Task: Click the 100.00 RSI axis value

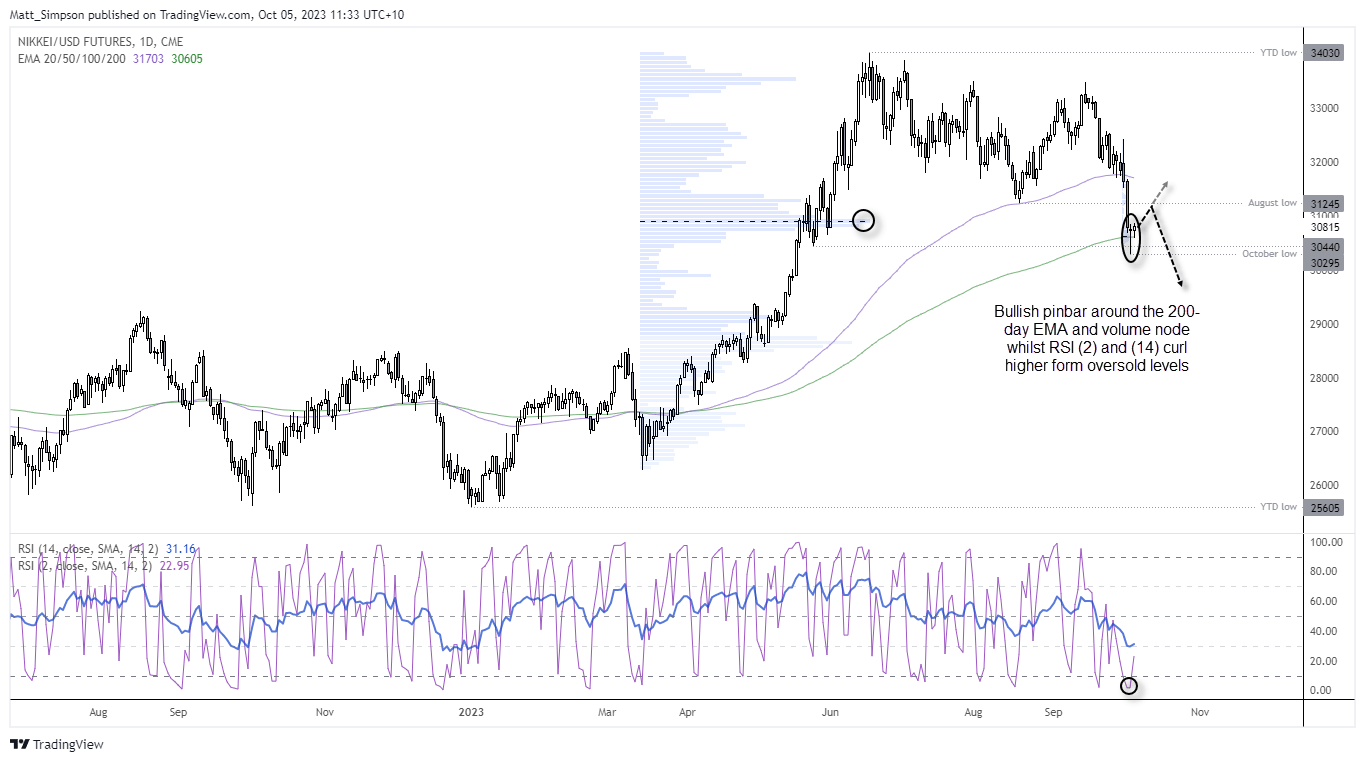Action: coord(1326,542)
